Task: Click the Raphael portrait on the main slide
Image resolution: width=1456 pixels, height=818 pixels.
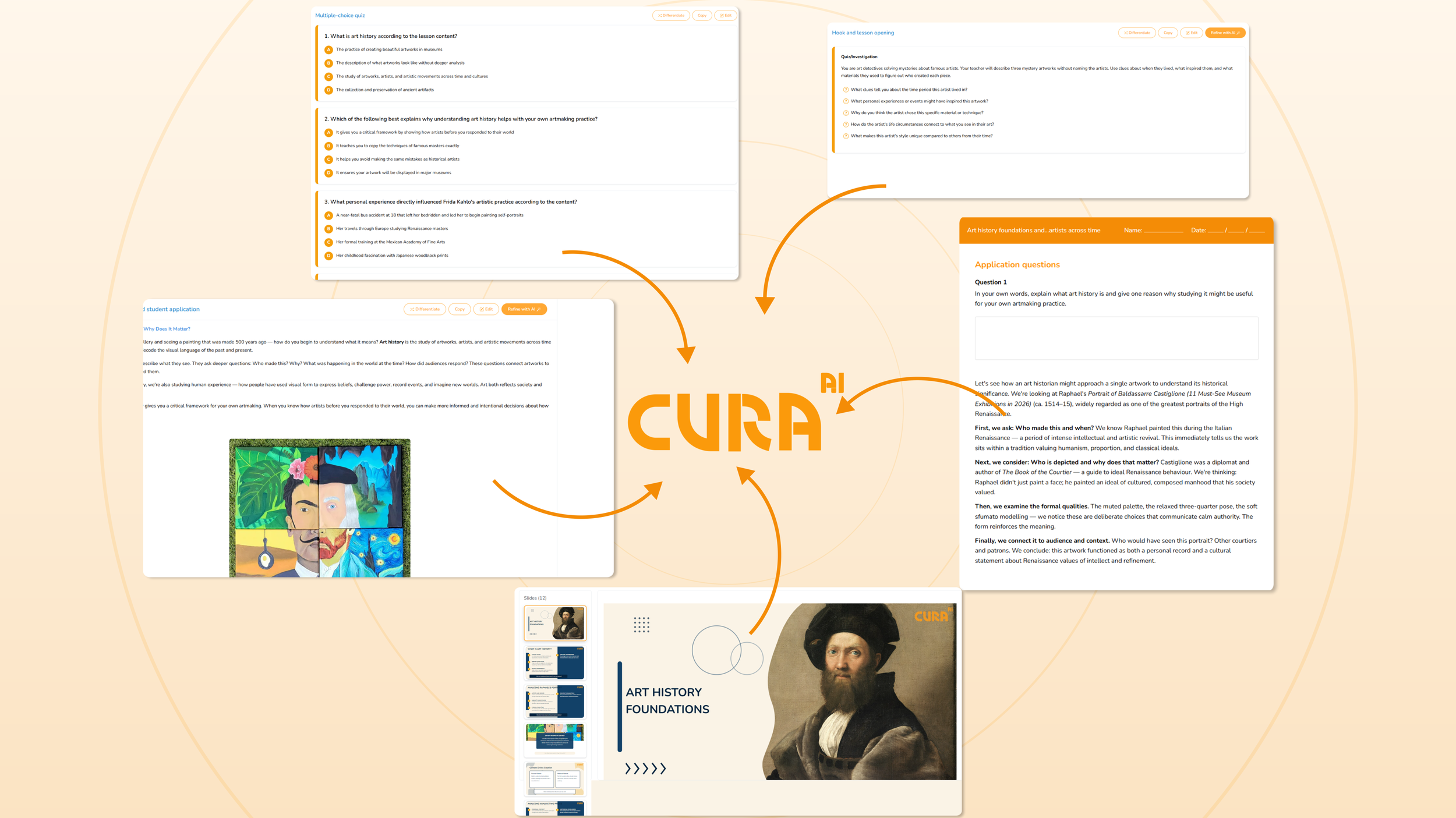Action: tap(860, 692)
